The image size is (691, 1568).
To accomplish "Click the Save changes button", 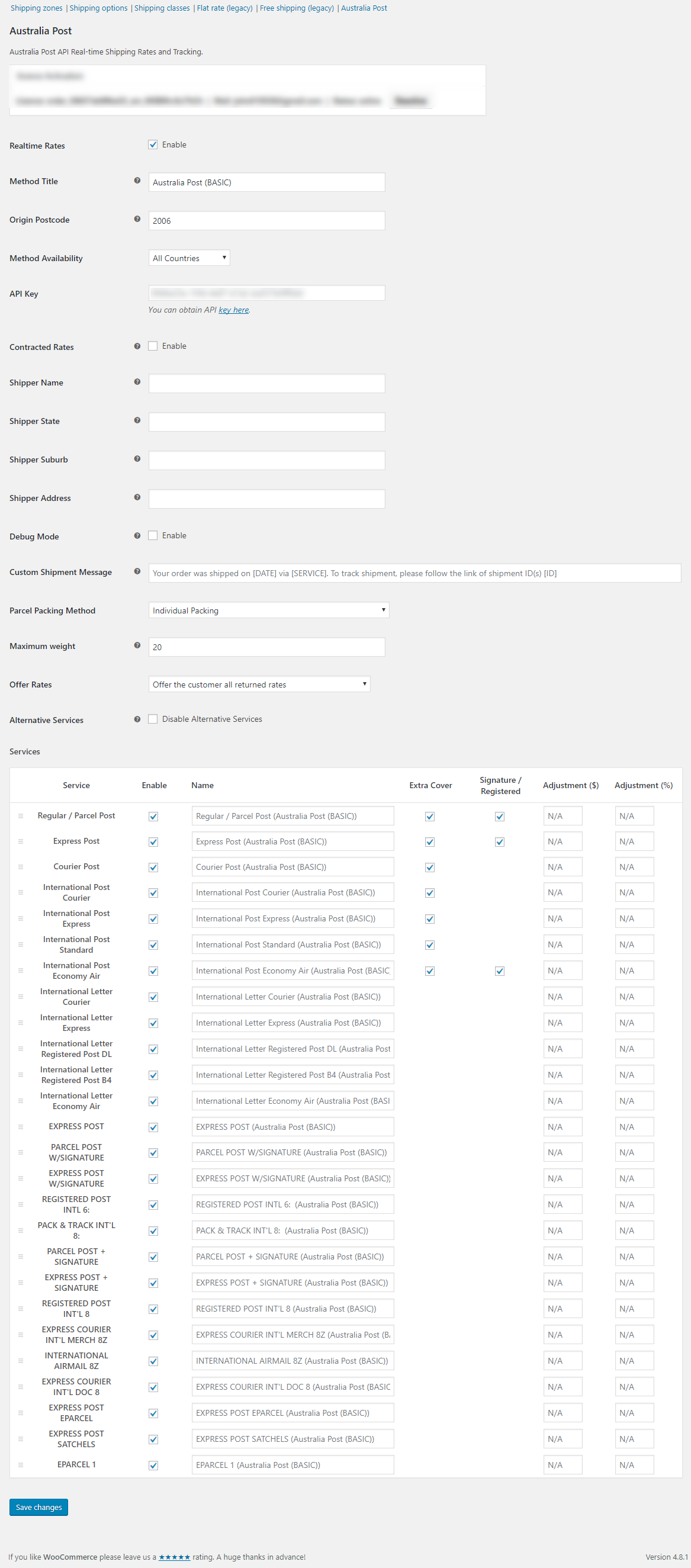I will pyautogui.click(x=39, y=1507).
